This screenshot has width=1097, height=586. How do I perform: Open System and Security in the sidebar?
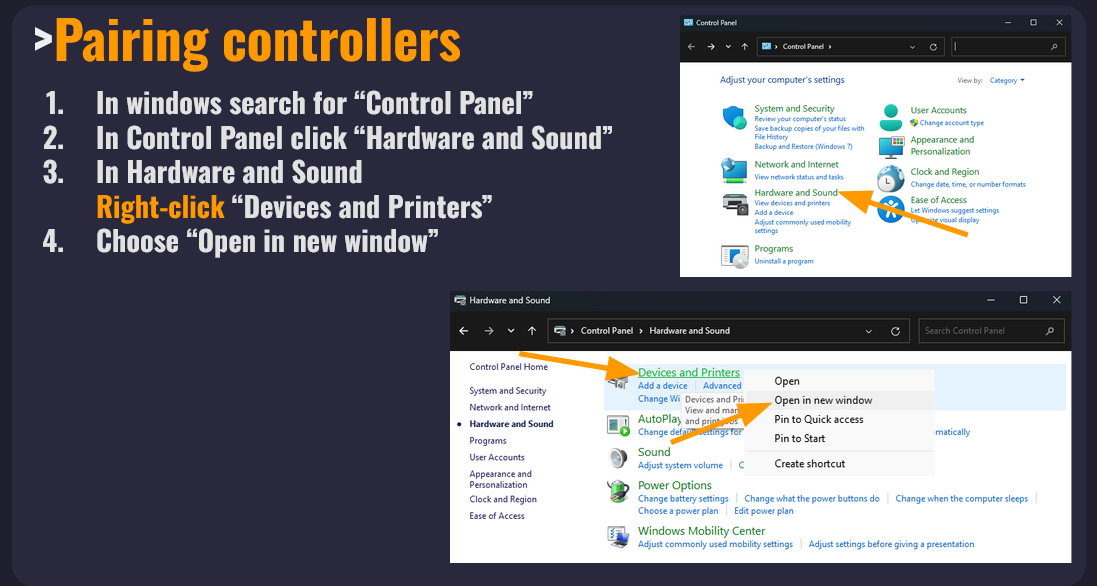508,391
